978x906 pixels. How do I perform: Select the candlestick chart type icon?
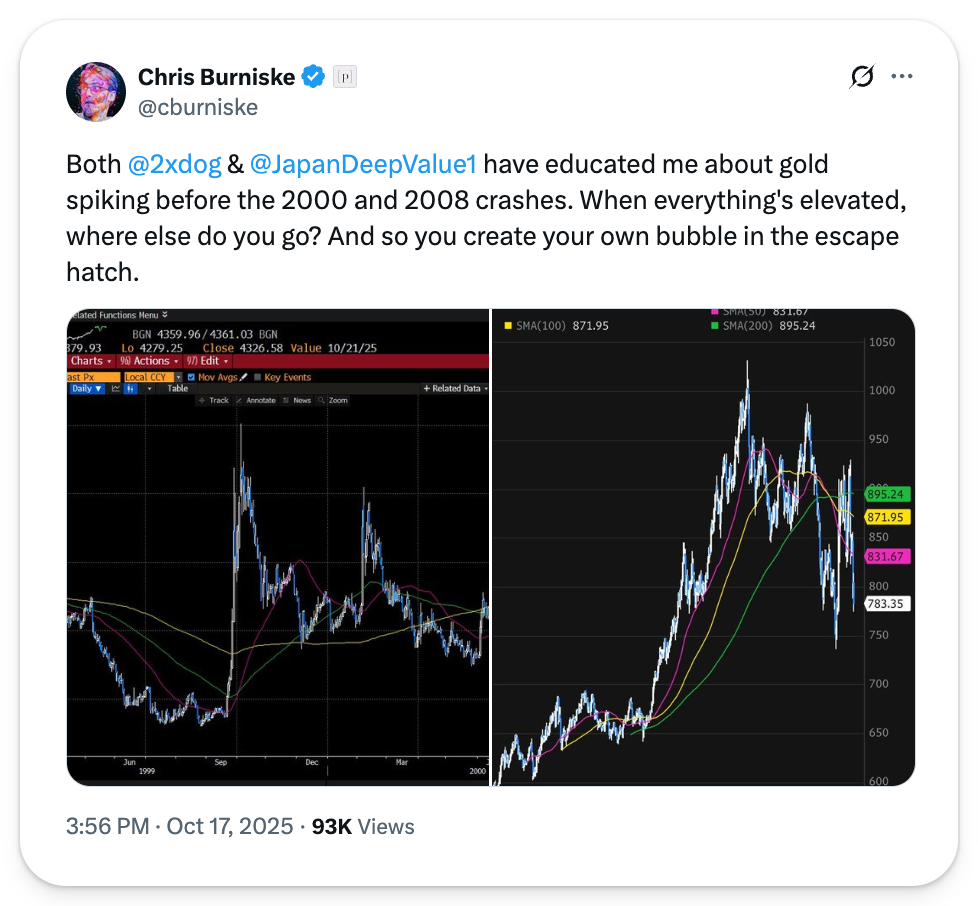131,388
